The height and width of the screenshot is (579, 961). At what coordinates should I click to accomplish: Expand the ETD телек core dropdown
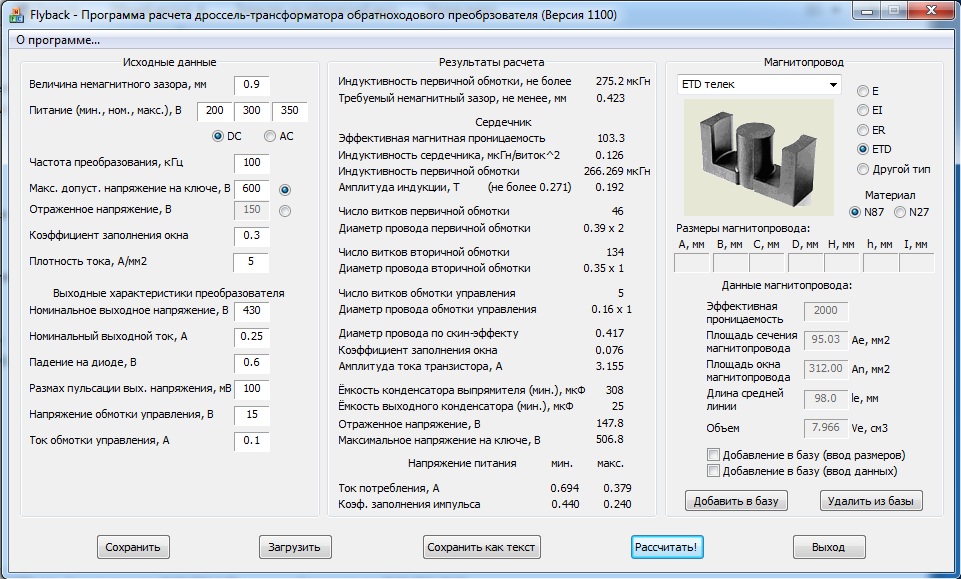click(832, 85)
